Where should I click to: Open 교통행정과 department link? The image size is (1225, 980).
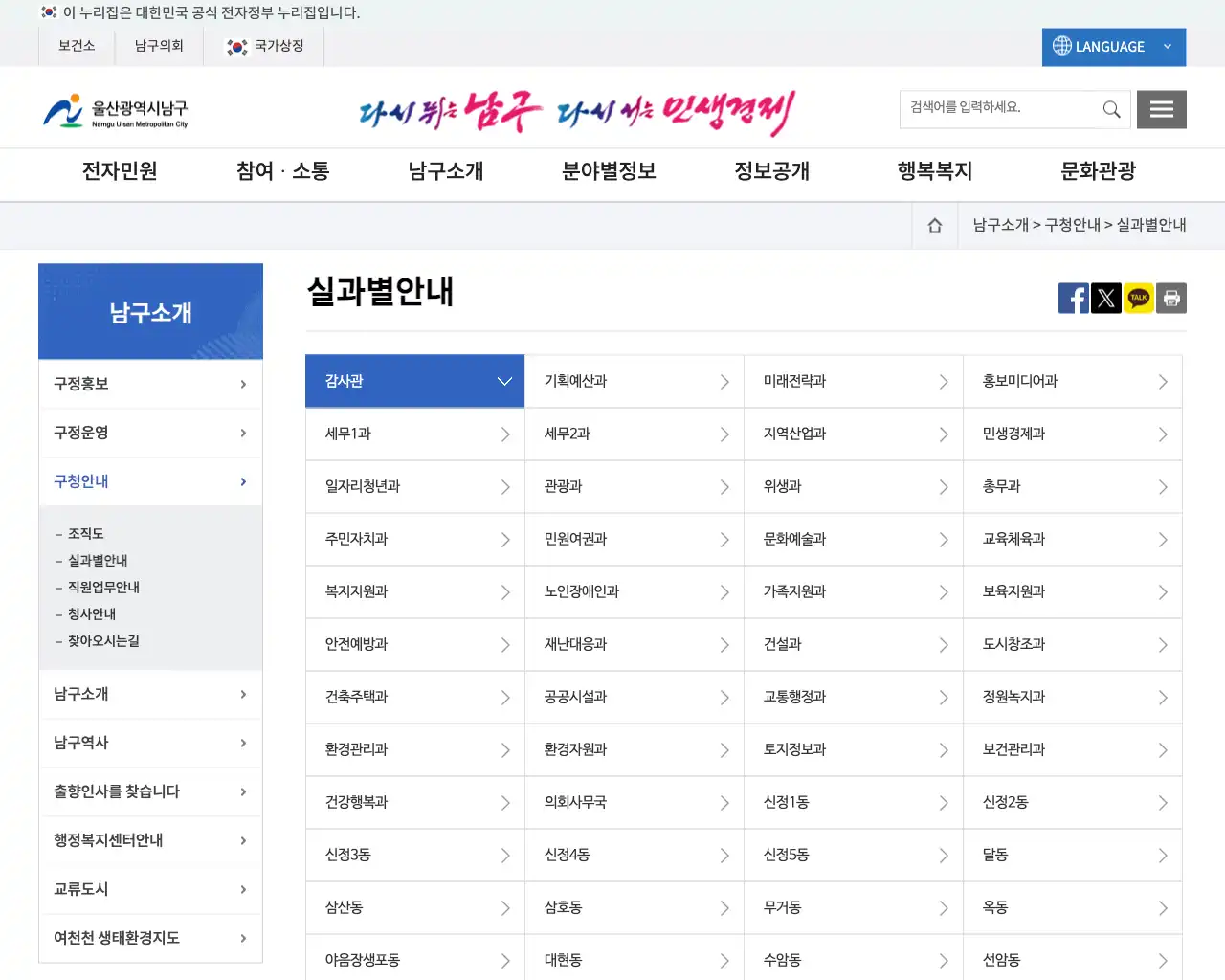pos(854,697)
